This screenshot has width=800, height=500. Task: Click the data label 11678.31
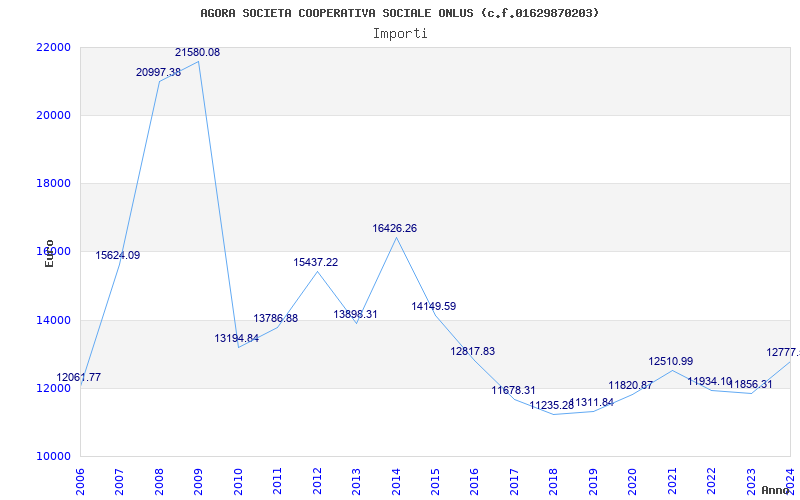point(514,391)
